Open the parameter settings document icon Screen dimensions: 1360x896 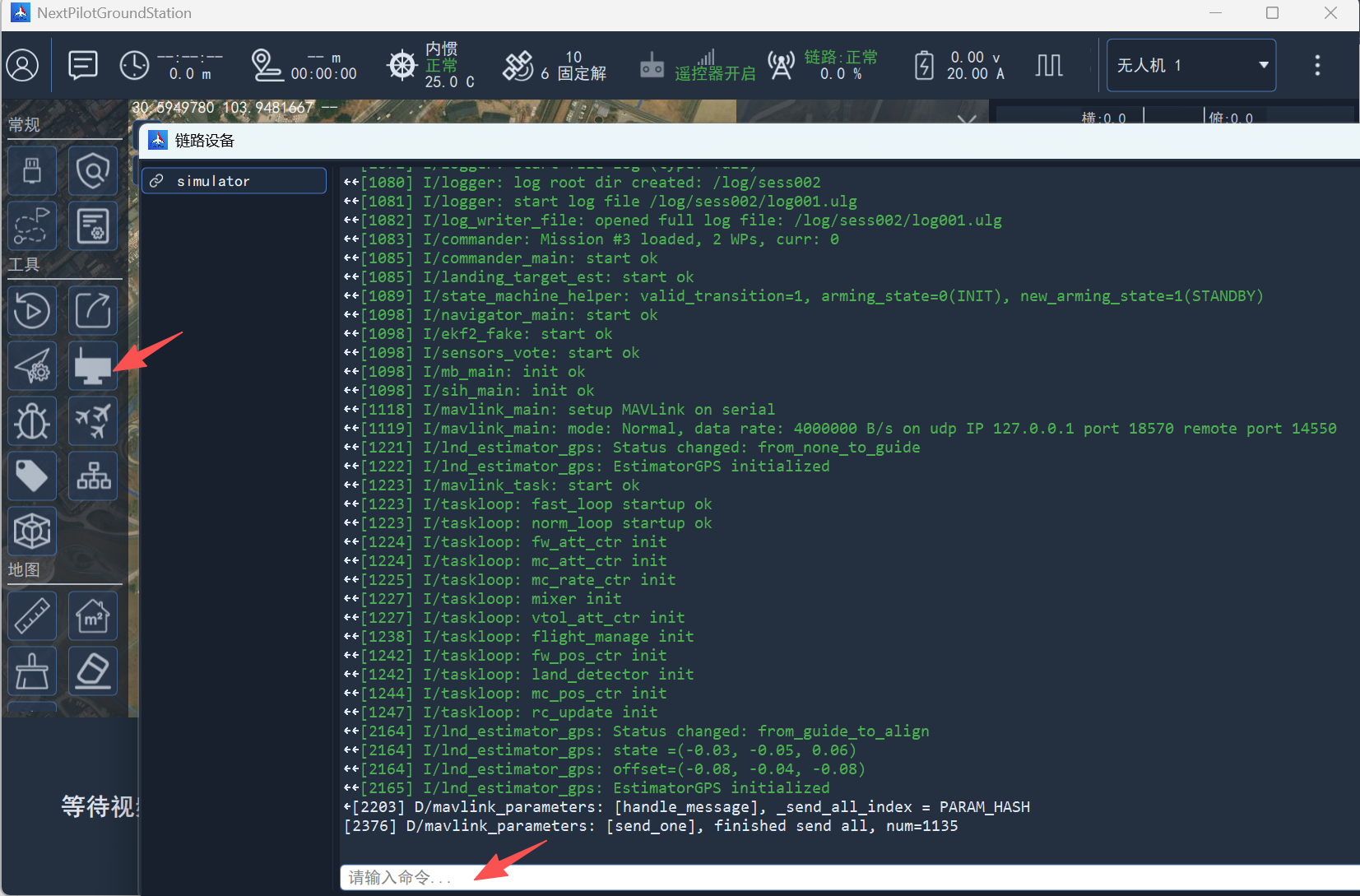(x=93, y=225)
